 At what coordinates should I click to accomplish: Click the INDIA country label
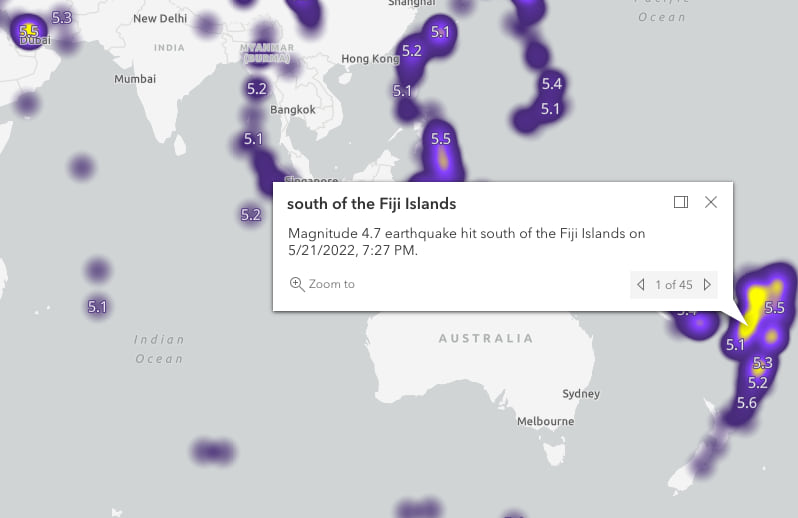pyautogui.click(x=169, y=48)
